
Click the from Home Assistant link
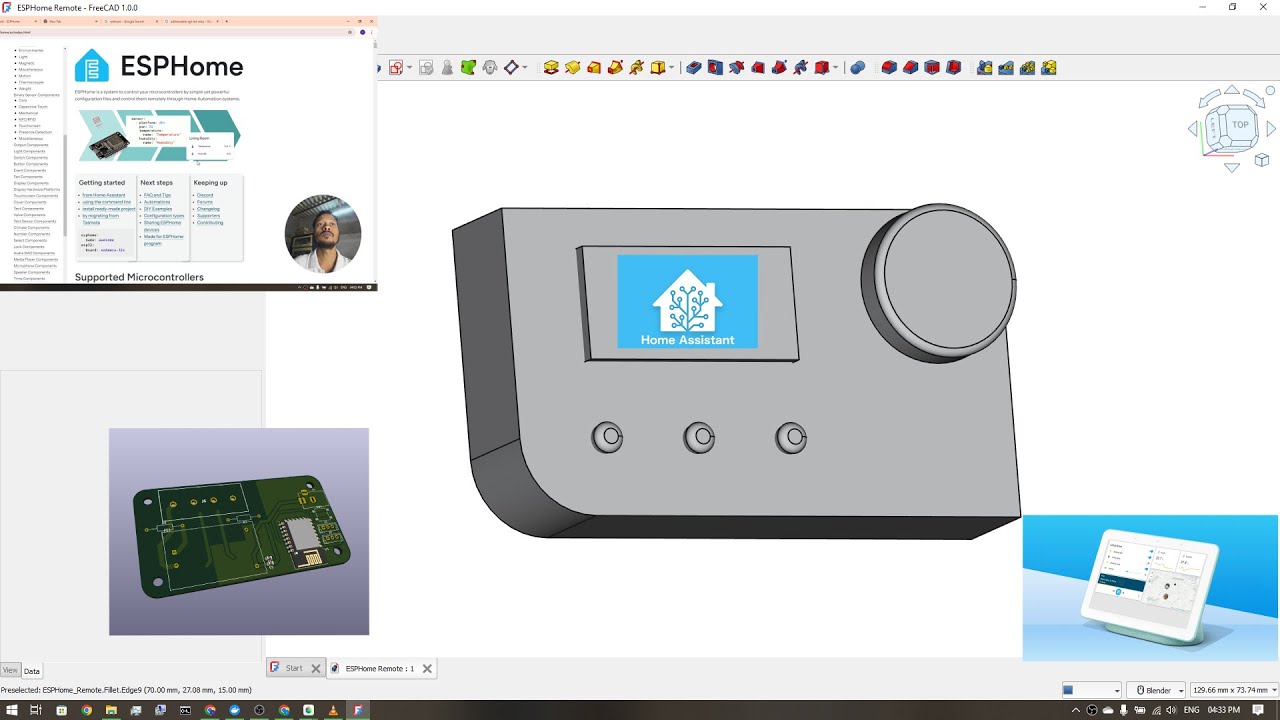pos(104,195)
